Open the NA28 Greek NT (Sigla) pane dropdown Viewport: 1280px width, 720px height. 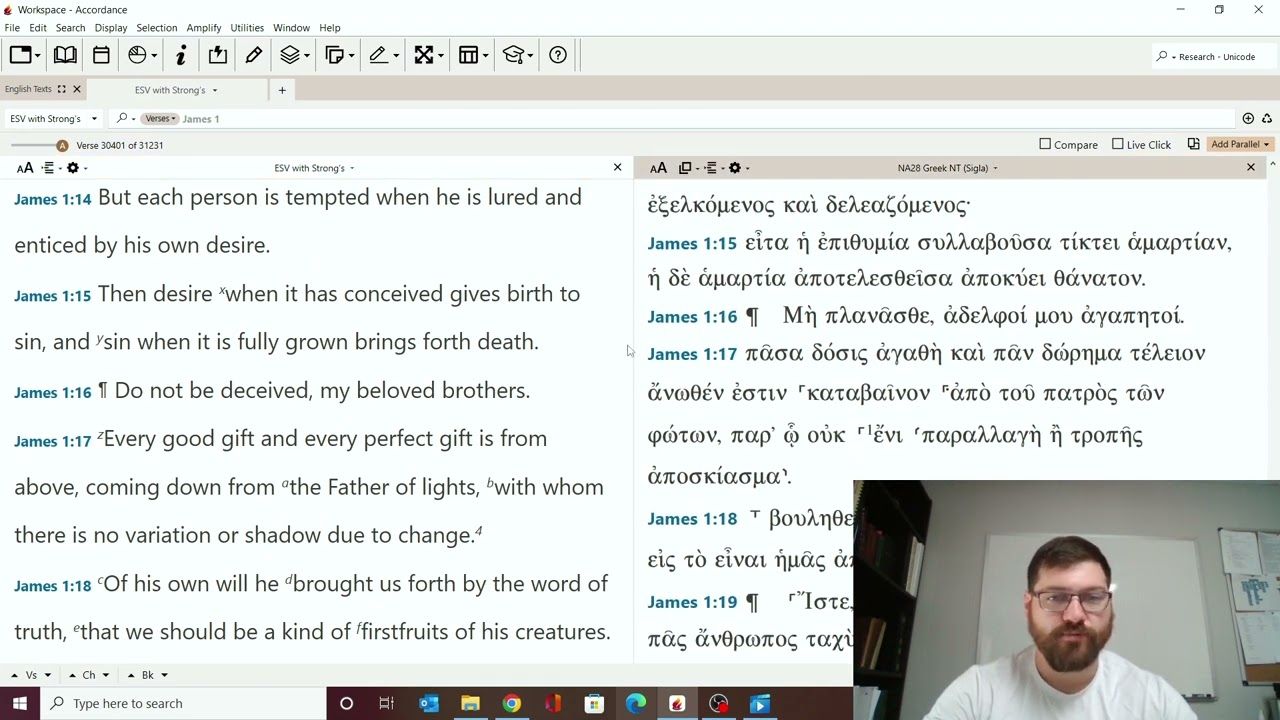(x=947, y=168)
